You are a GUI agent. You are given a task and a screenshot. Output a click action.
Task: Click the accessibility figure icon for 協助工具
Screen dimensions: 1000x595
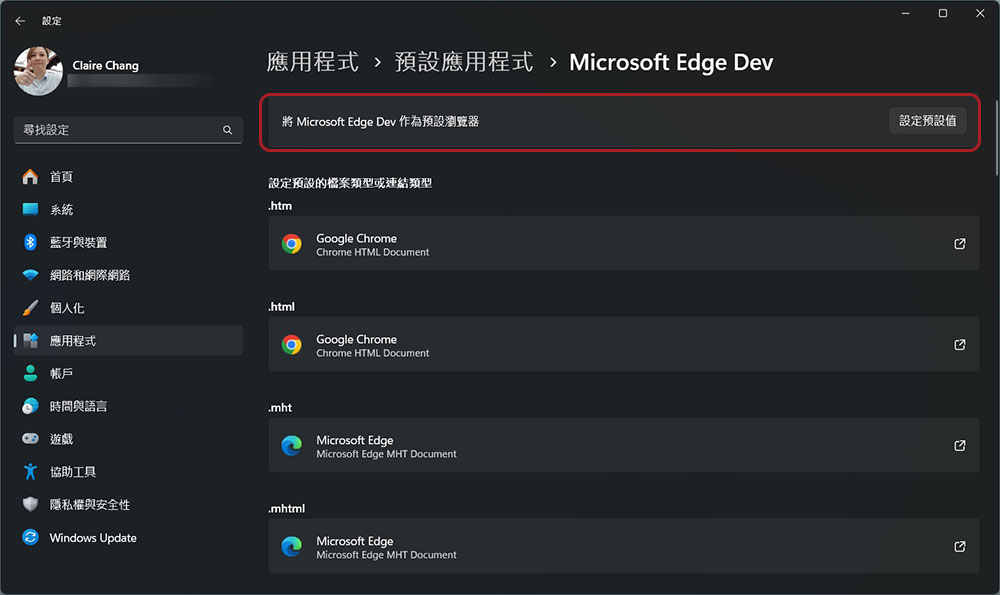pyautogui.click(x=30, y=472)
